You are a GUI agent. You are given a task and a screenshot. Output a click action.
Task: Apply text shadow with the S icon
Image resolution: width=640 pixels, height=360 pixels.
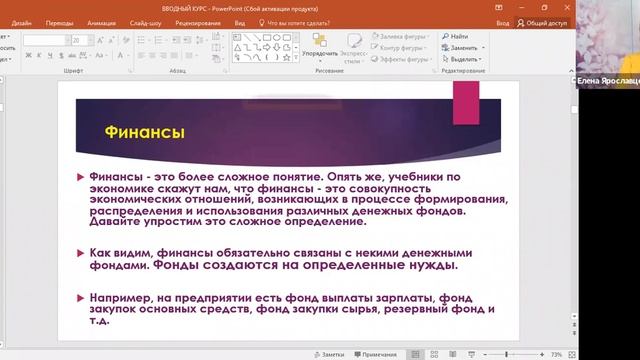(61, 55)
